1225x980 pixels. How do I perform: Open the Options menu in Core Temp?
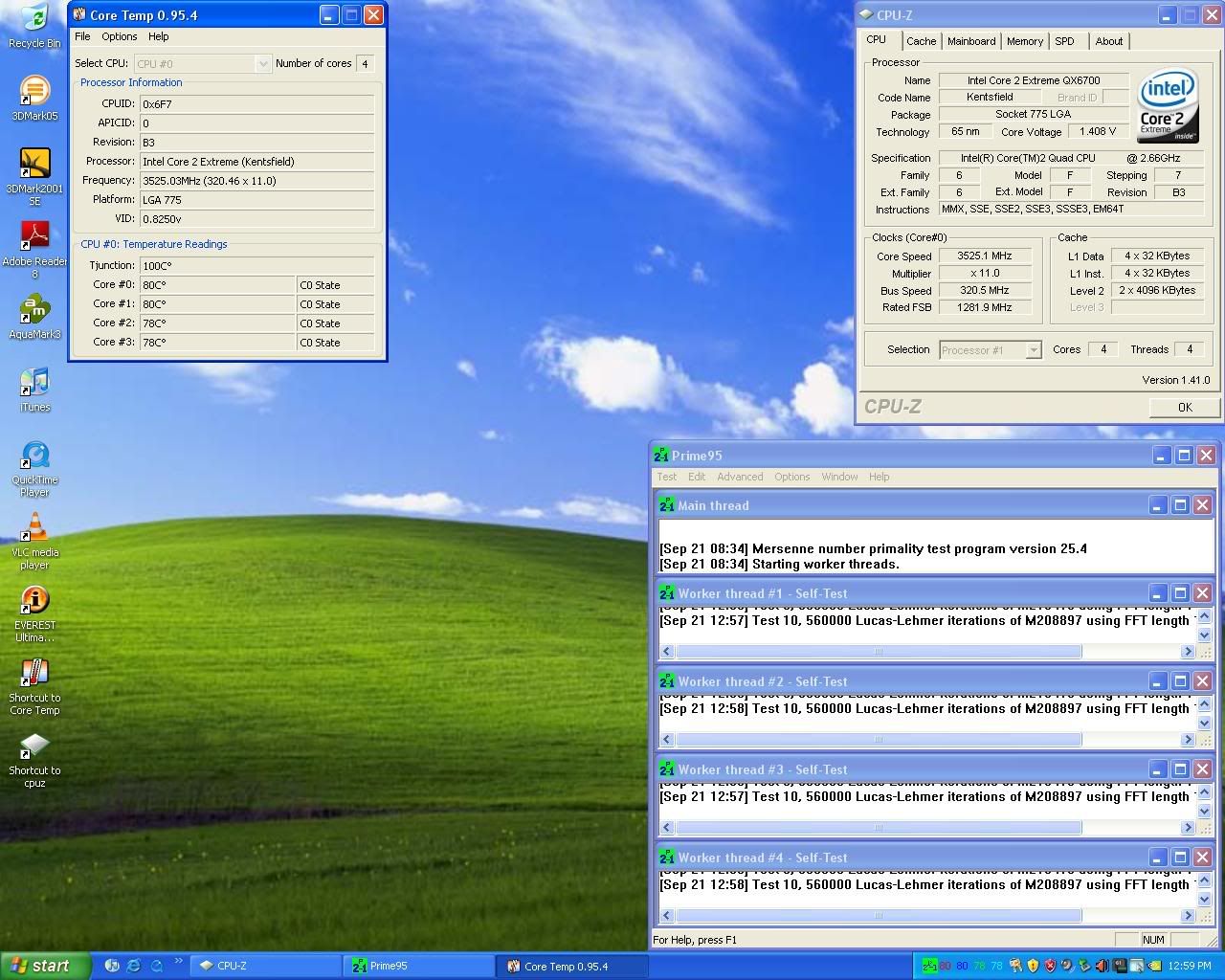tap(120, 36)
